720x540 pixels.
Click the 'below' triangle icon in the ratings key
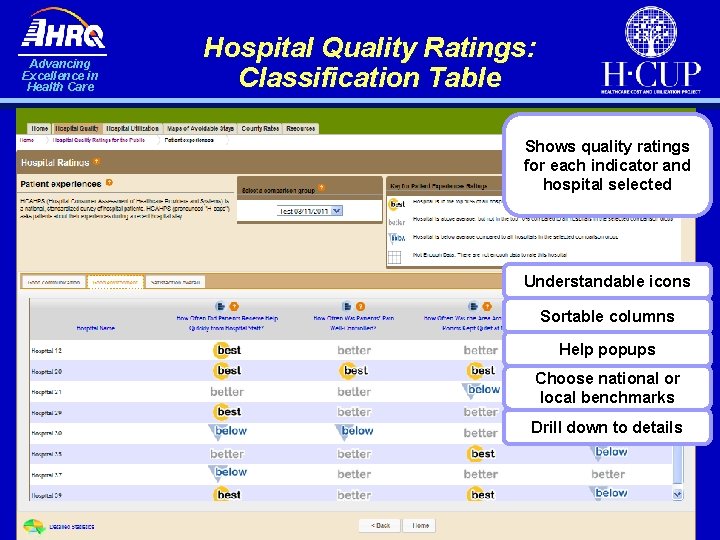(397, 238)
